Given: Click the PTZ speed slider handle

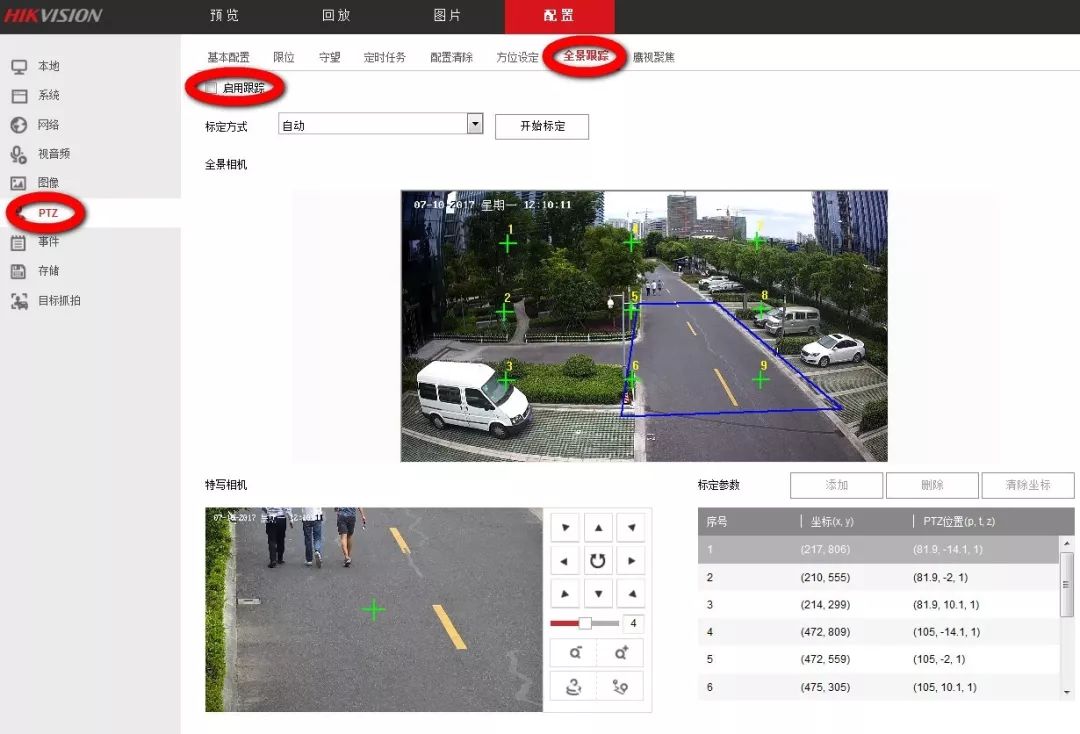Looking at the screenshot, I should (585, 623).
